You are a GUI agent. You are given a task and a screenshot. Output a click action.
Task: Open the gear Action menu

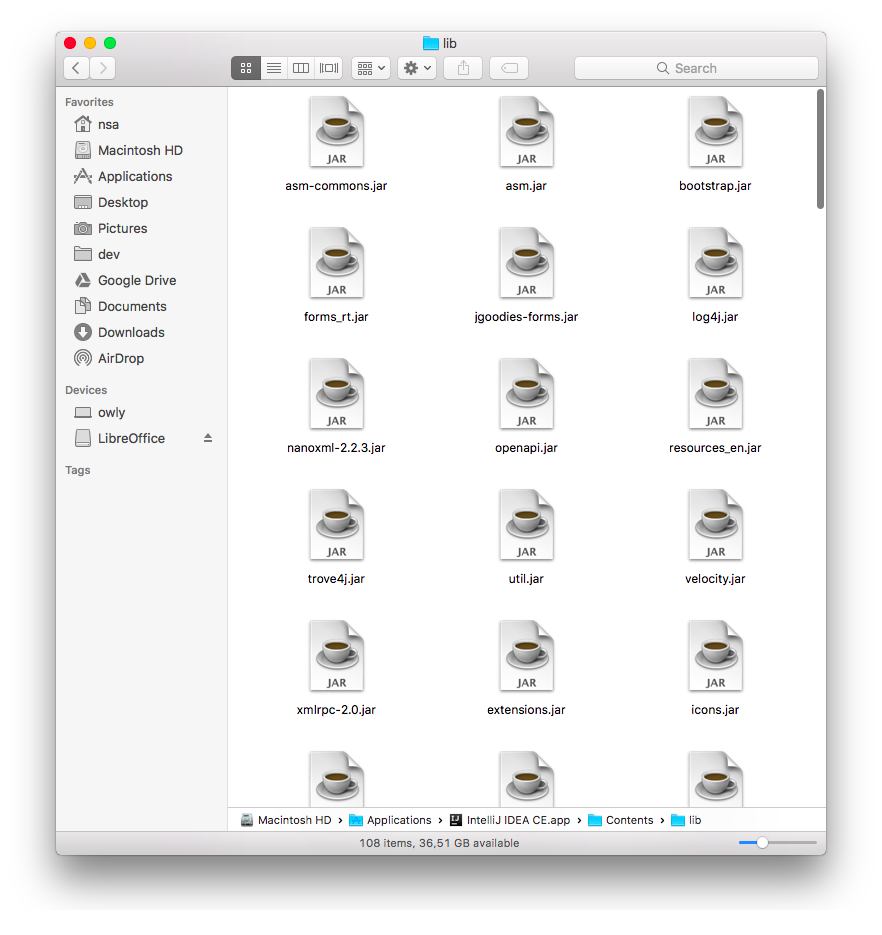(417, 68)
